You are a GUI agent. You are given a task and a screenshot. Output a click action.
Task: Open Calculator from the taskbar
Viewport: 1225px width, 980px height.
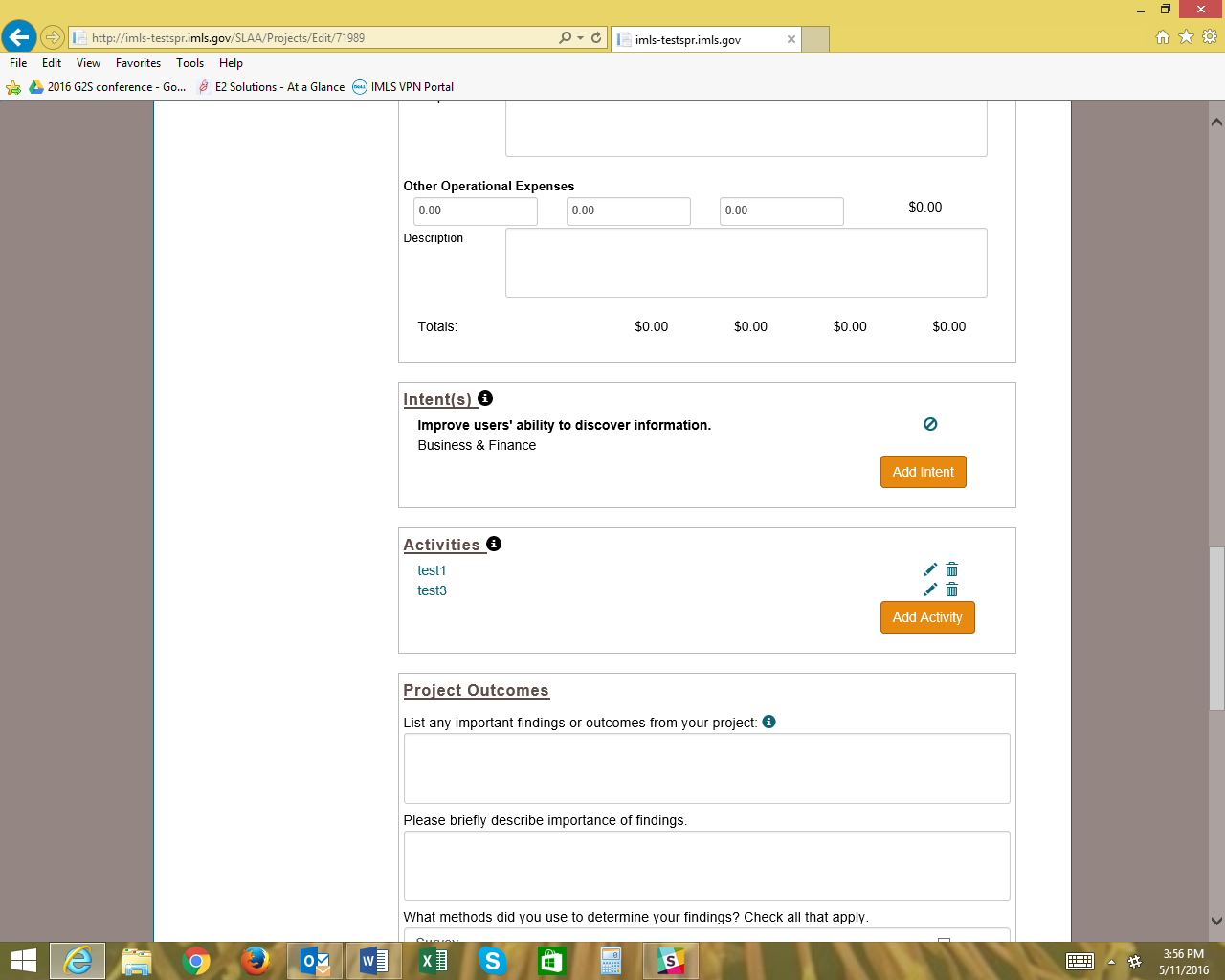point(612,961)
